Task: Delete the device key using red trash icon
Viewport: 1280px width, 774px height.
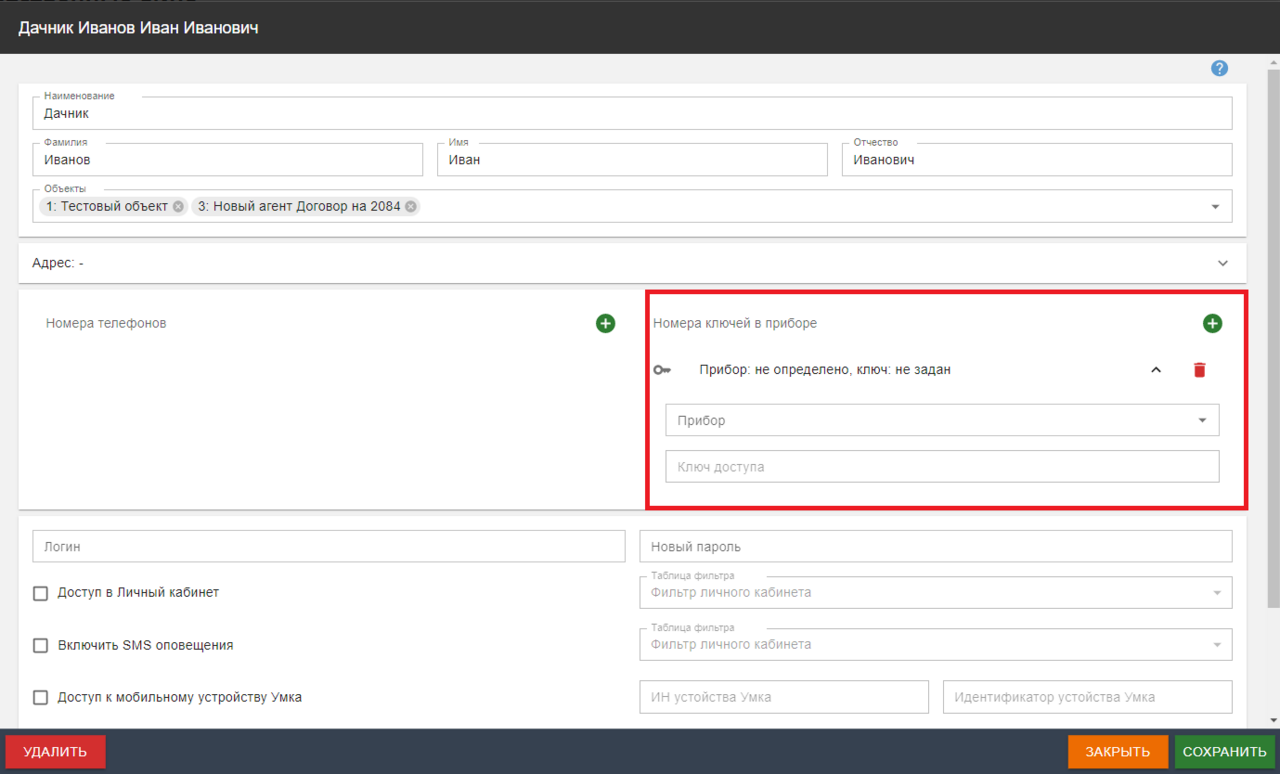Action: 1200,370
